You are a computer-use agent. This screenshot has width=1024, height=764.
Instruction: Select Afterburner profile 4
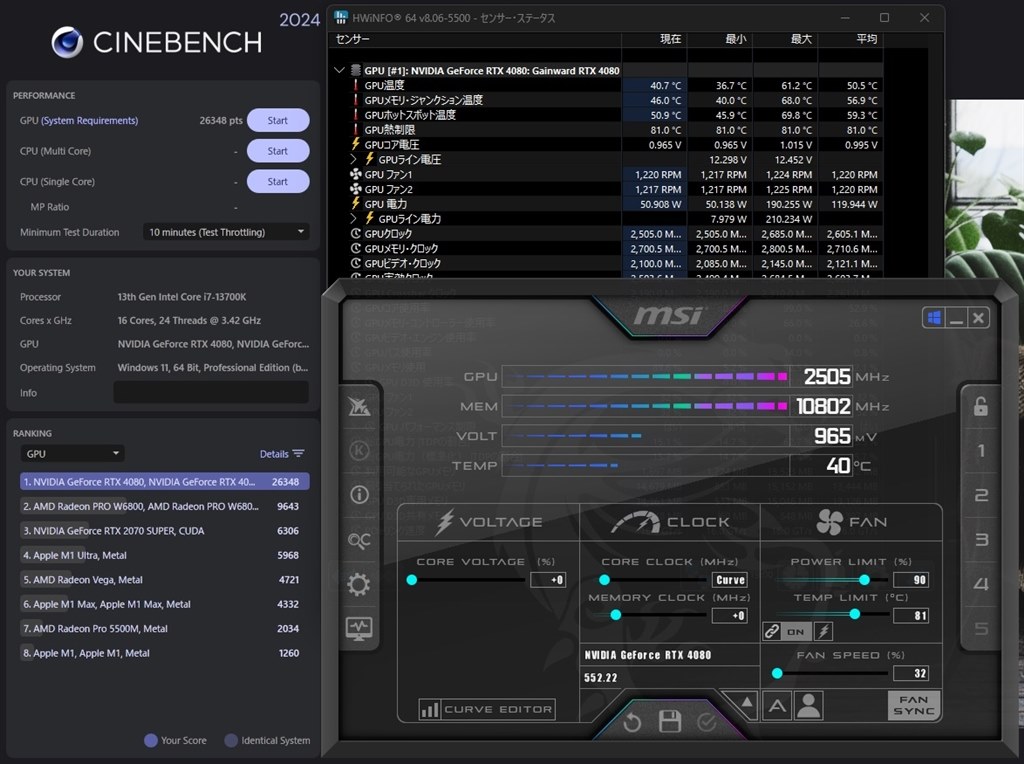tap(981, 584)
